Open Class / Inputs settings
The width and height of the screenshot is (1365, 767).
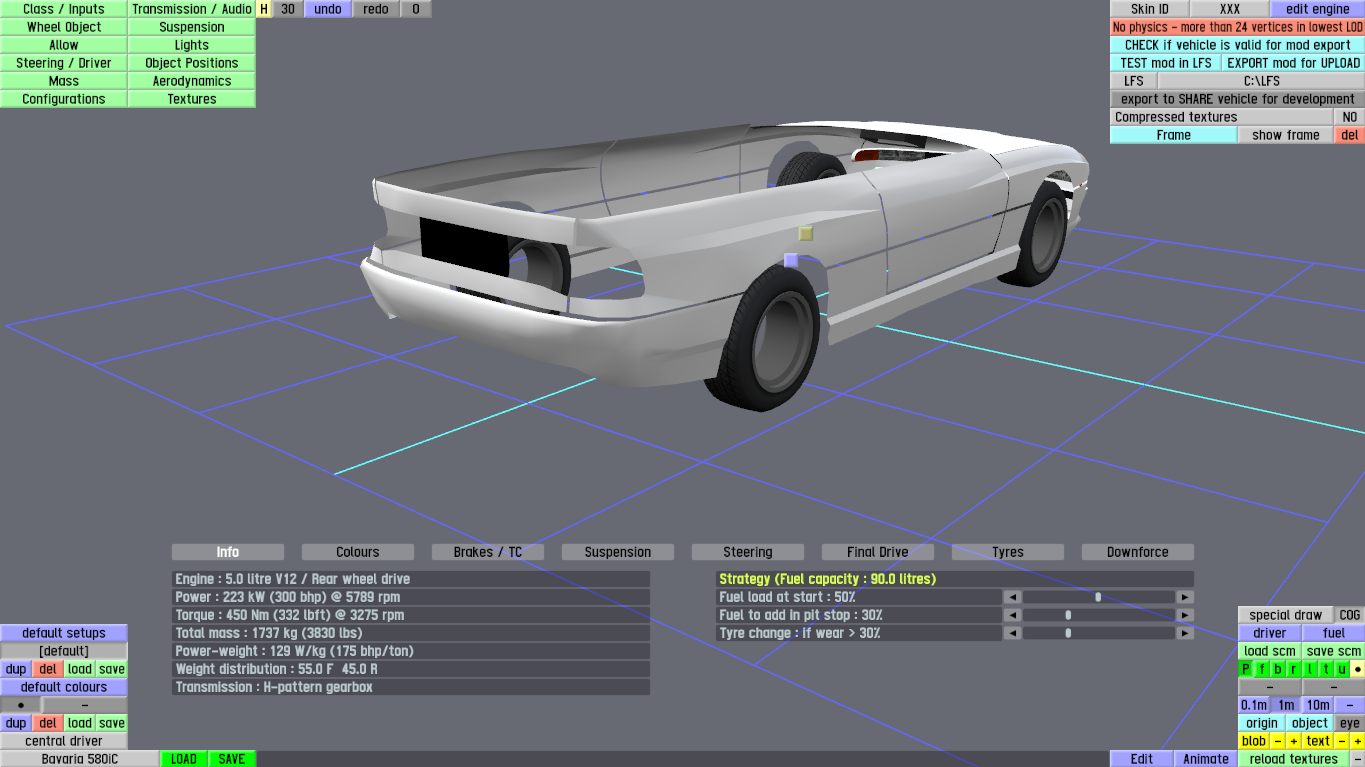(x=64, y=9)
